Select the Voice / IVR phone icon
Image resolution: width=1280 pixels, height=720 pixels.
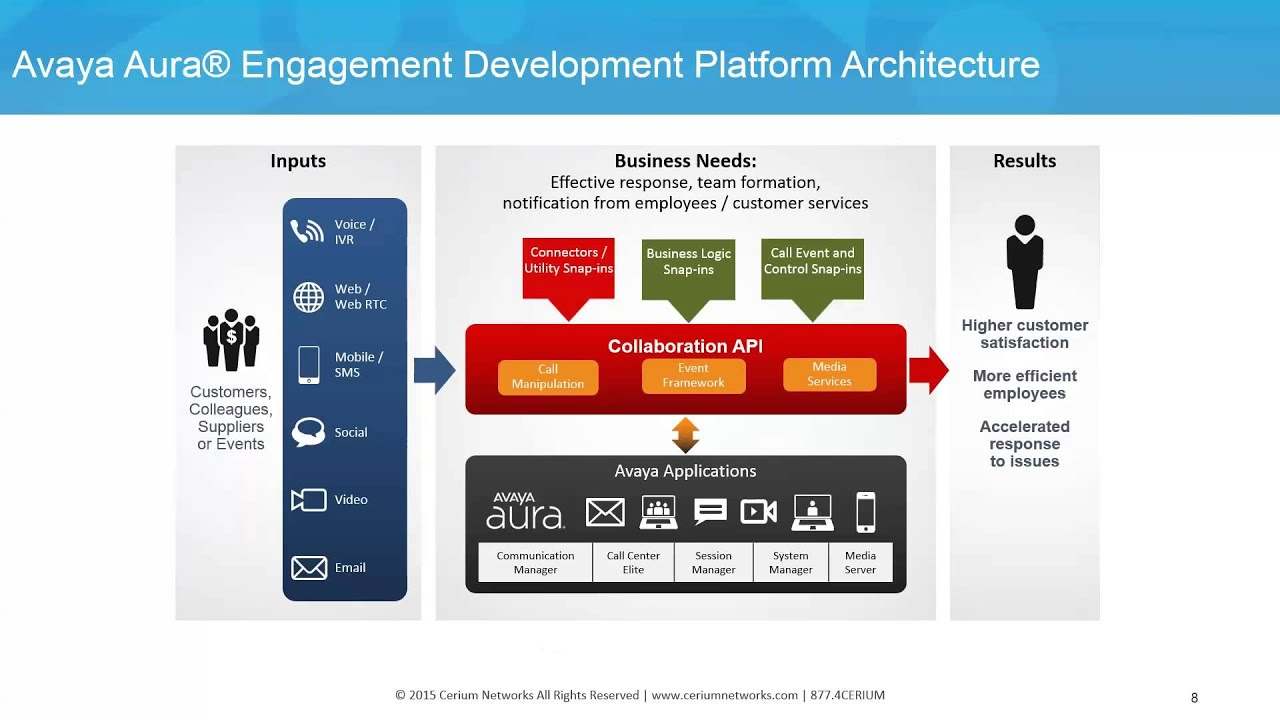pos(307,231)
